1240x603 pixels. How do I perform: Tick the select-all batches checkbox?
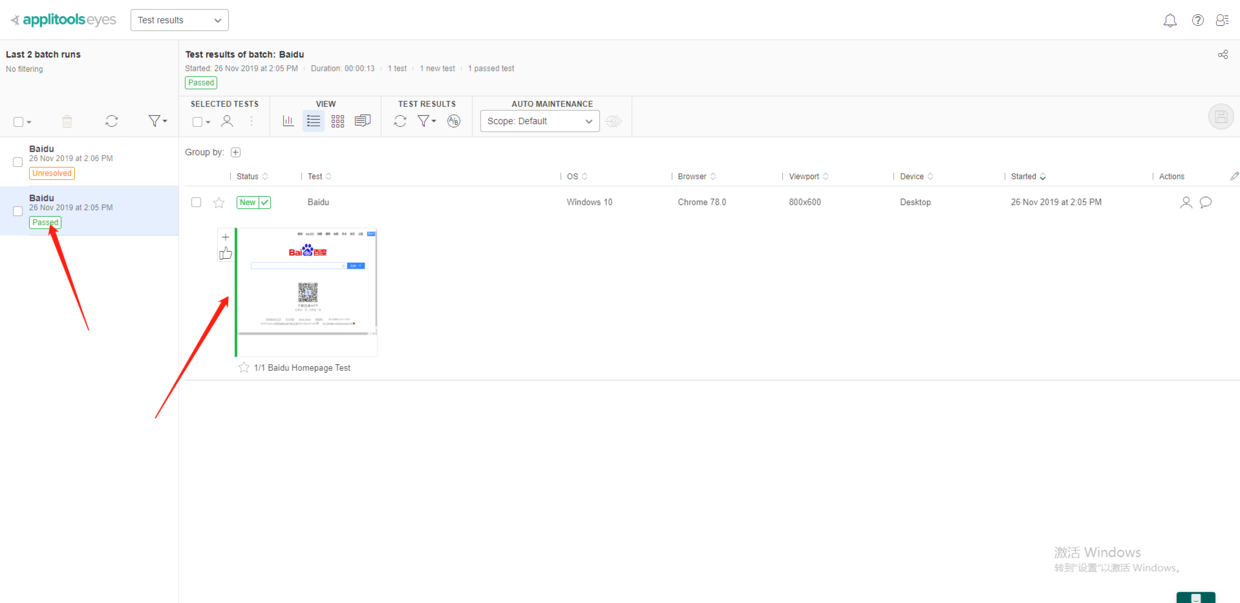(x=18, y=122)
